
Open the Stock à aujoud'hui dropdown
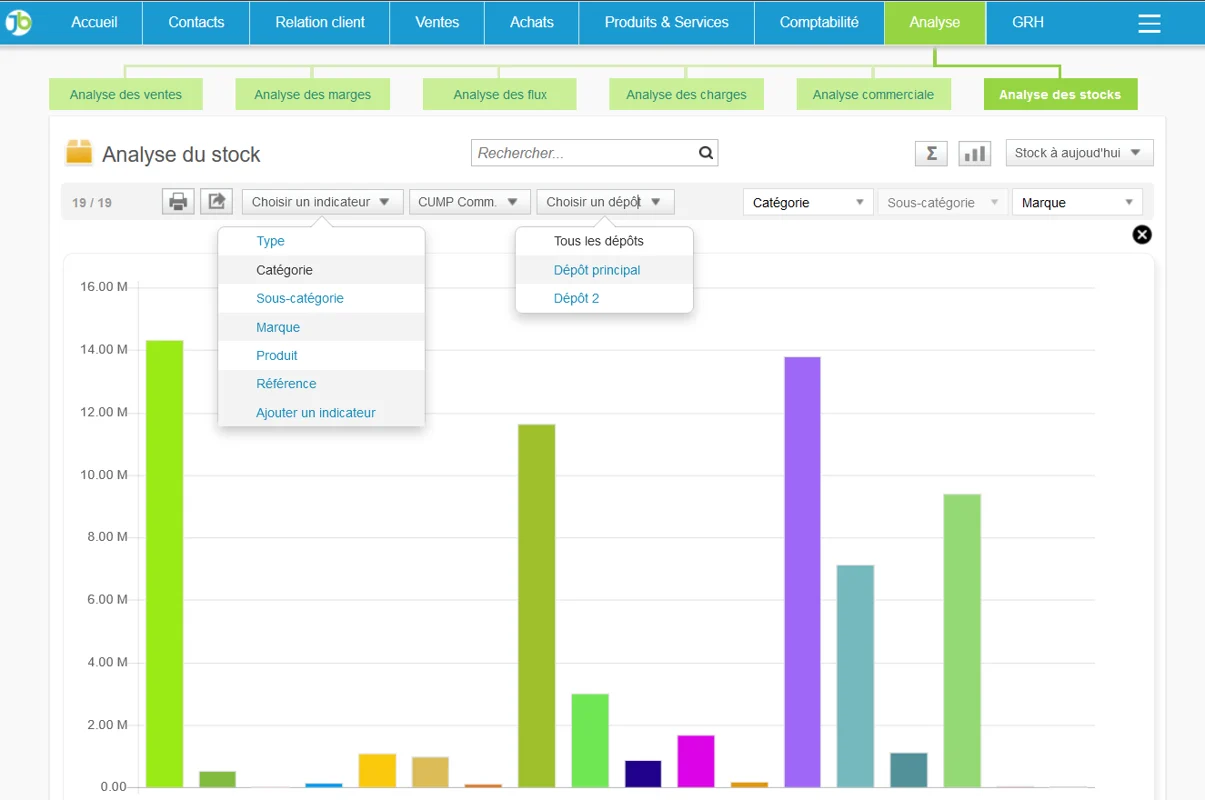[1078, 153]
